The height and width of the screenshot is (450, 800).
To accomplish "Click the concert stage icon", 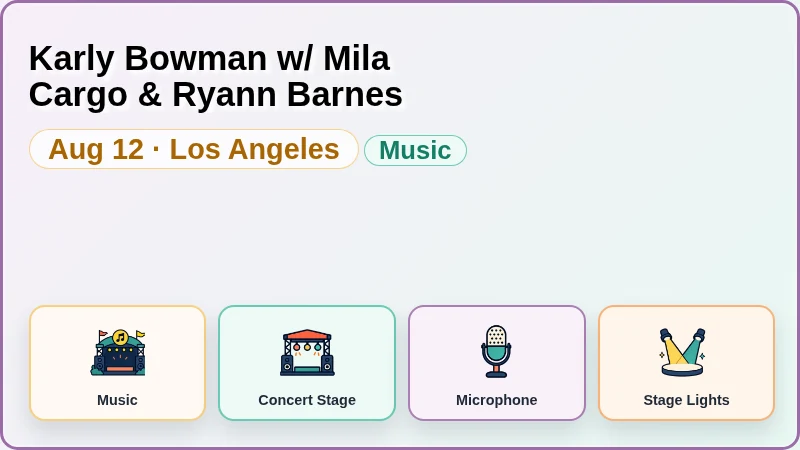I will pyautogui.click(x=307, y=352).
